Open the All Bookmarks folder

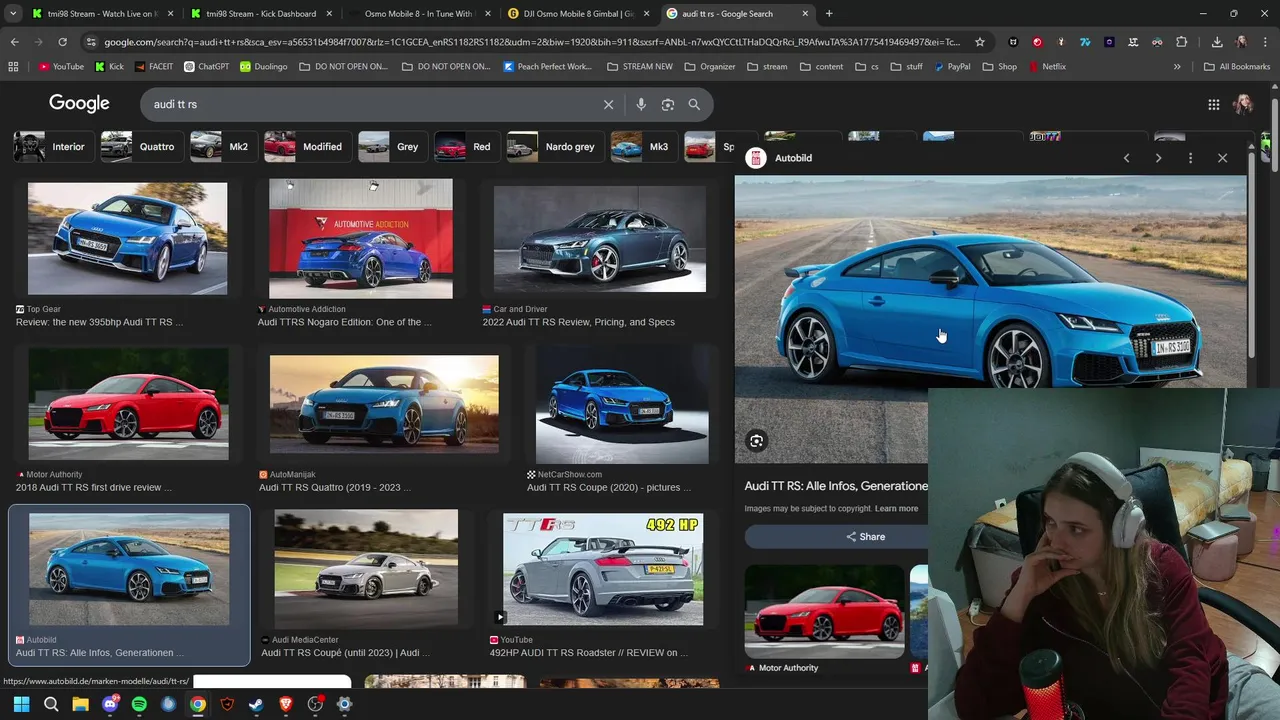1237,66
